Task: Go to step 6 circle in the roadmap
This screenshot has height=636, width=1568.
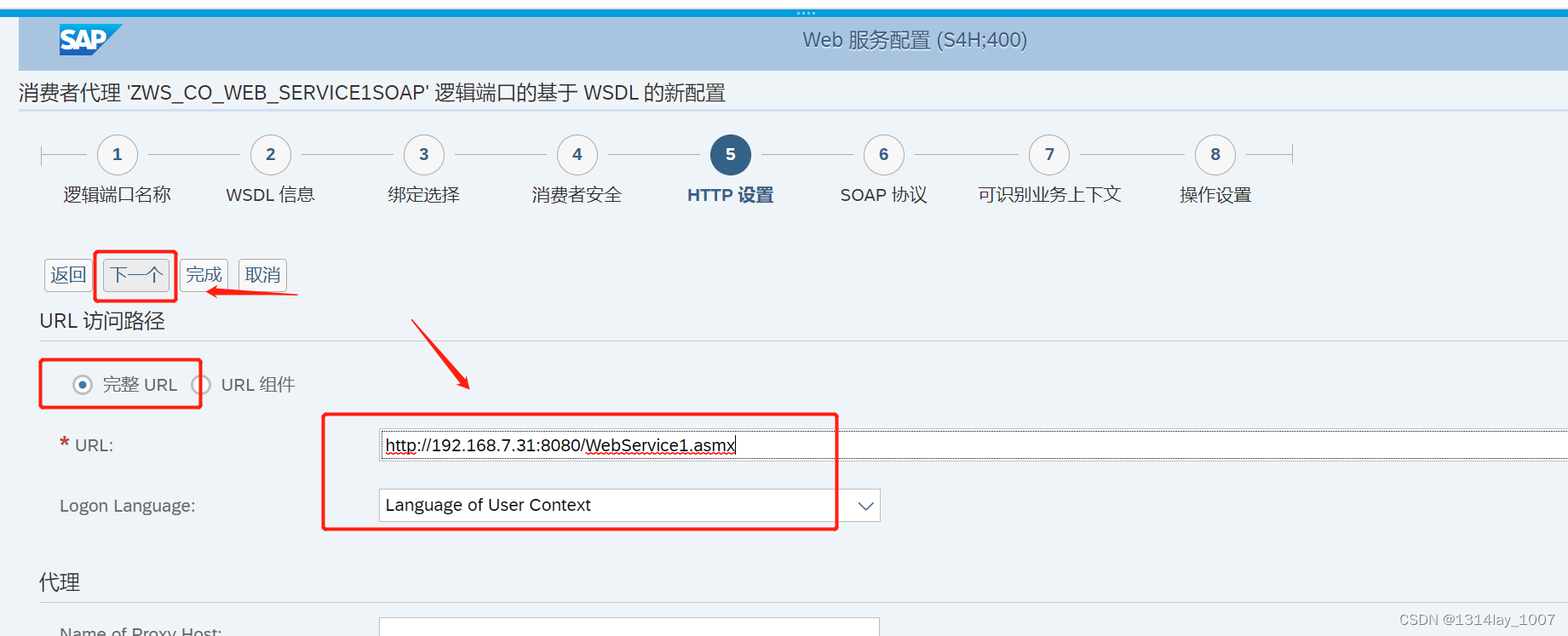Action: [884, 155]
